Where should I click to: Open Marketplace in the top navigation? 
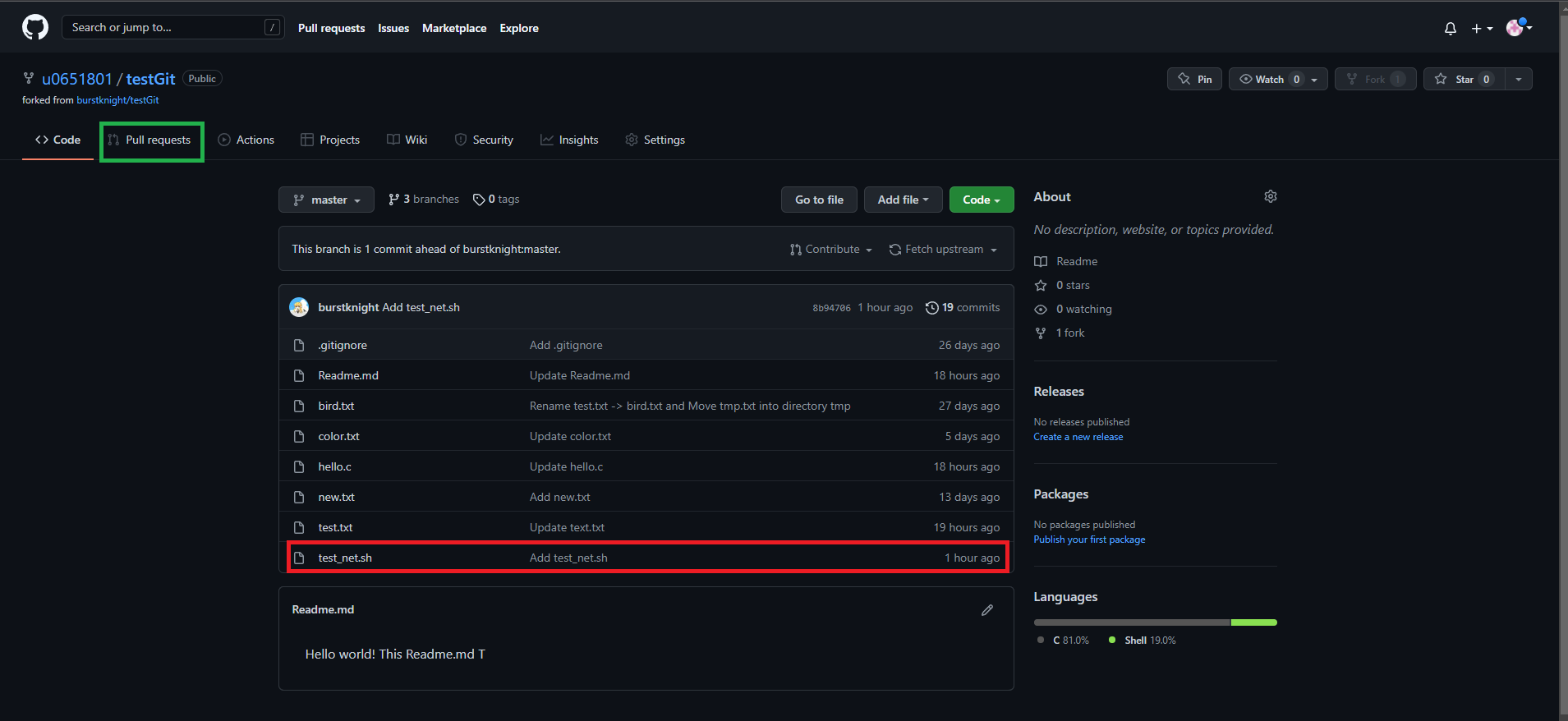[x=454, y=28]
